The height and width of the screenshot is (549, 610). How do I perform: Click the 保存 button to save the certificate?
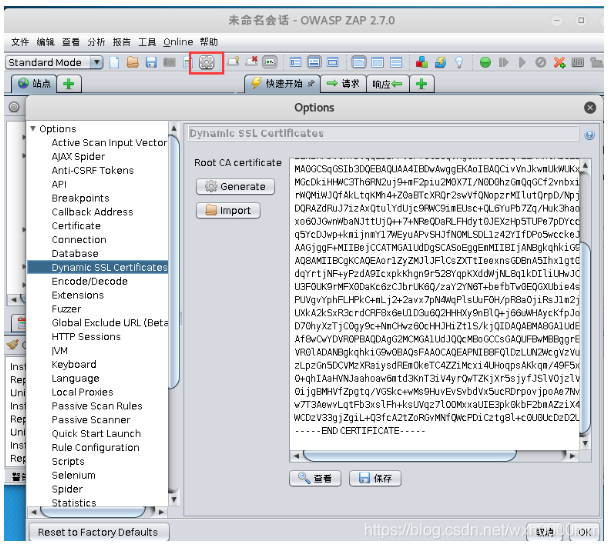tap(375, 478)
